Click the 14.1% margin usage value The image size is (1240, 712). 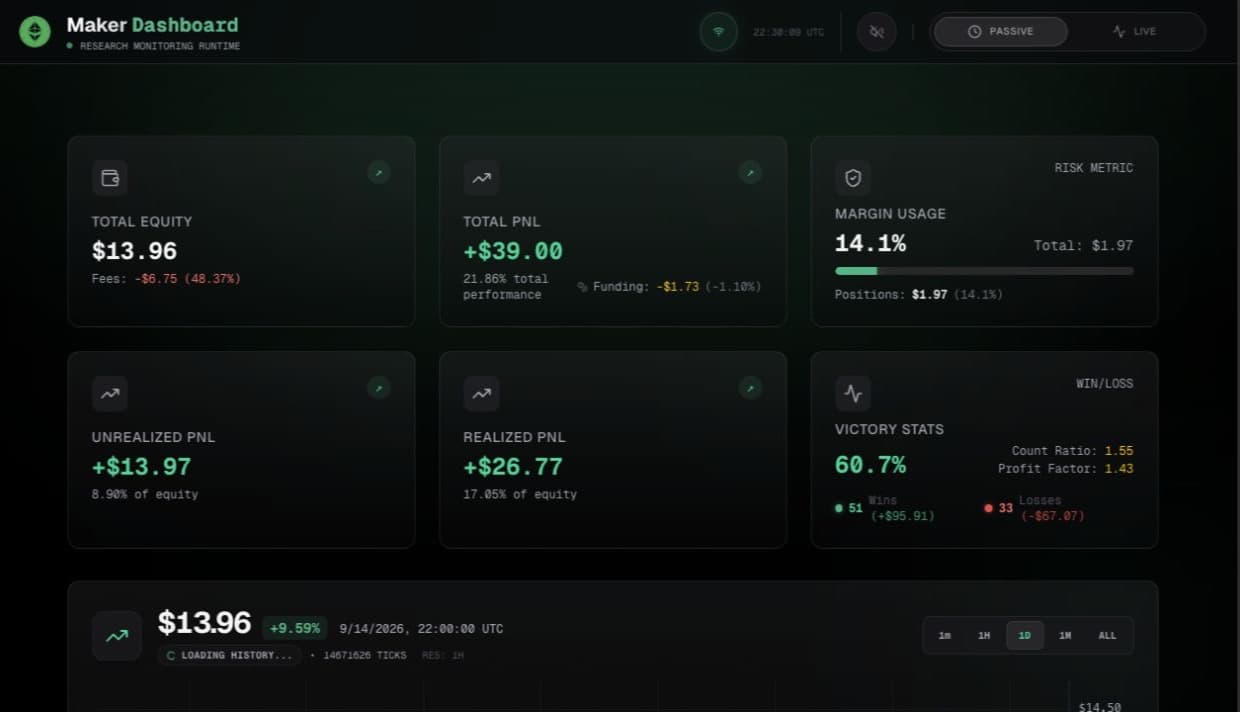click(870, 243)
